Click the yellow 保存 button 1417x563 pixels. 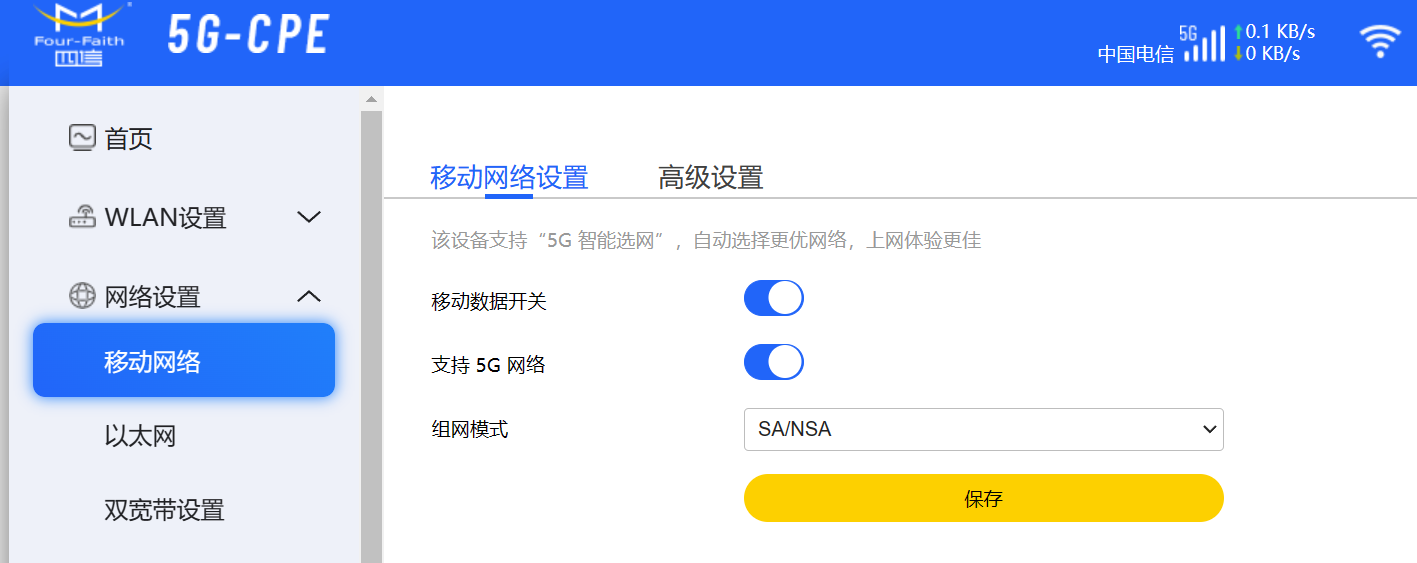tap(984, 498)
